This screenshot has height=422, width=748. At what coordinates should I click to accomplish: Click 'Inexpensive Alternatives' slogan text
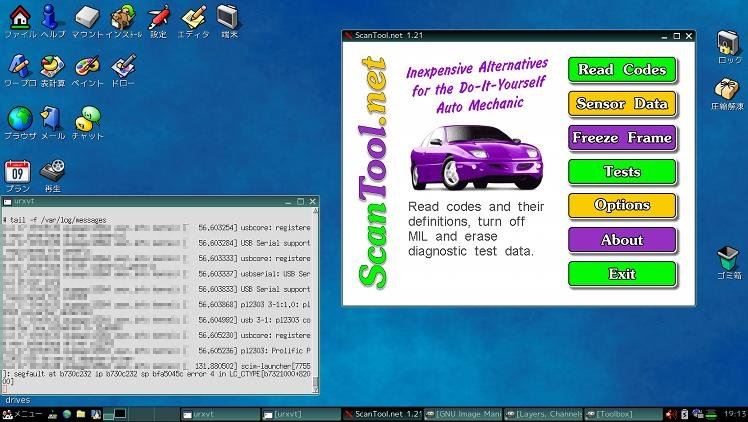tap(477, 68)
